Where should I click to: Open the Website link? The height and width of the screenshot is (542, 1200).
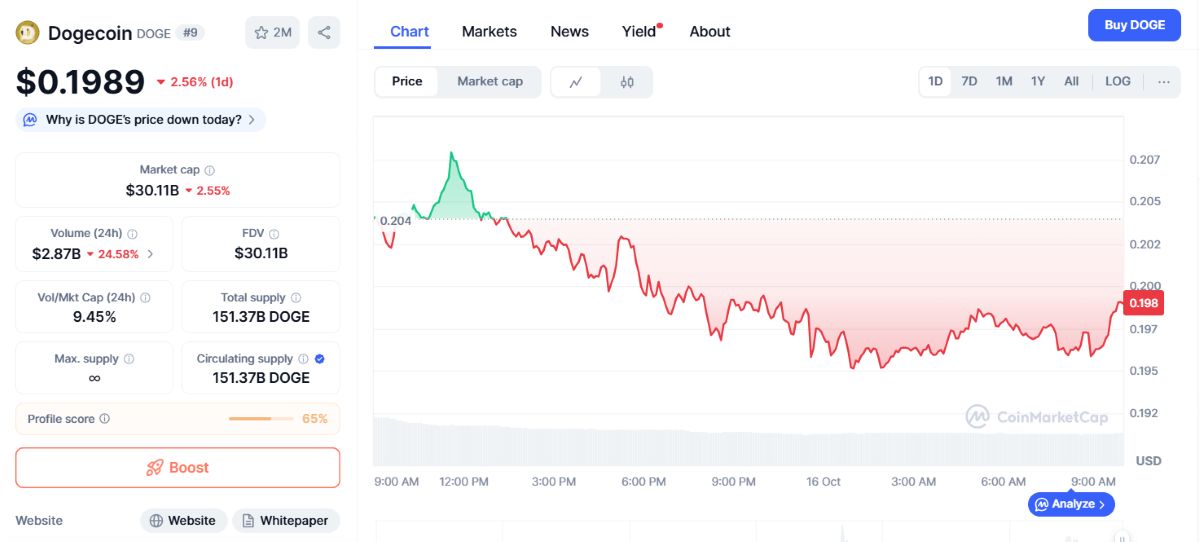click(182, 521)
